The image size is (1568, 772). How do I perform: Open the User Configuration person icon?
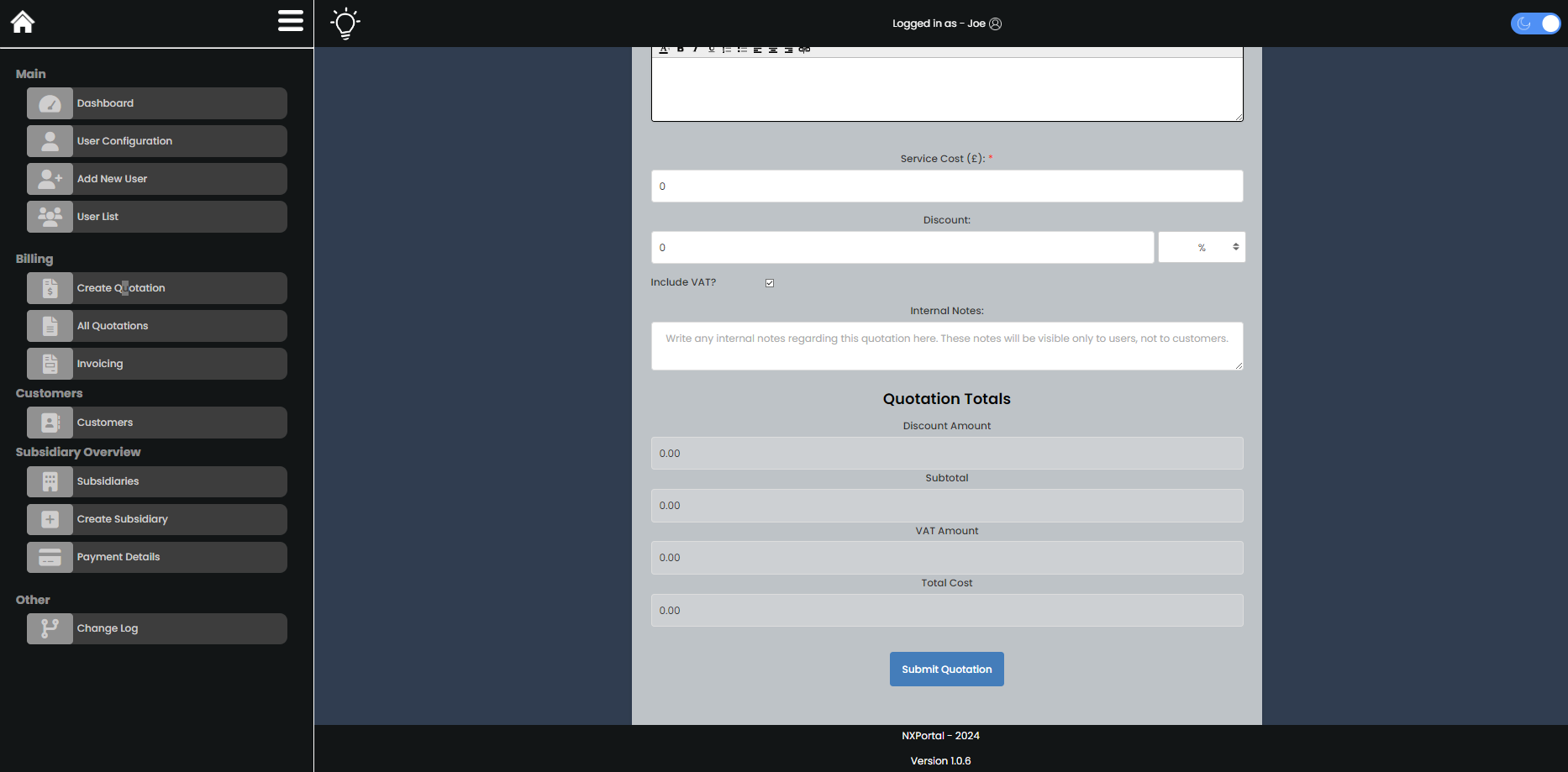tap(50, 141)
